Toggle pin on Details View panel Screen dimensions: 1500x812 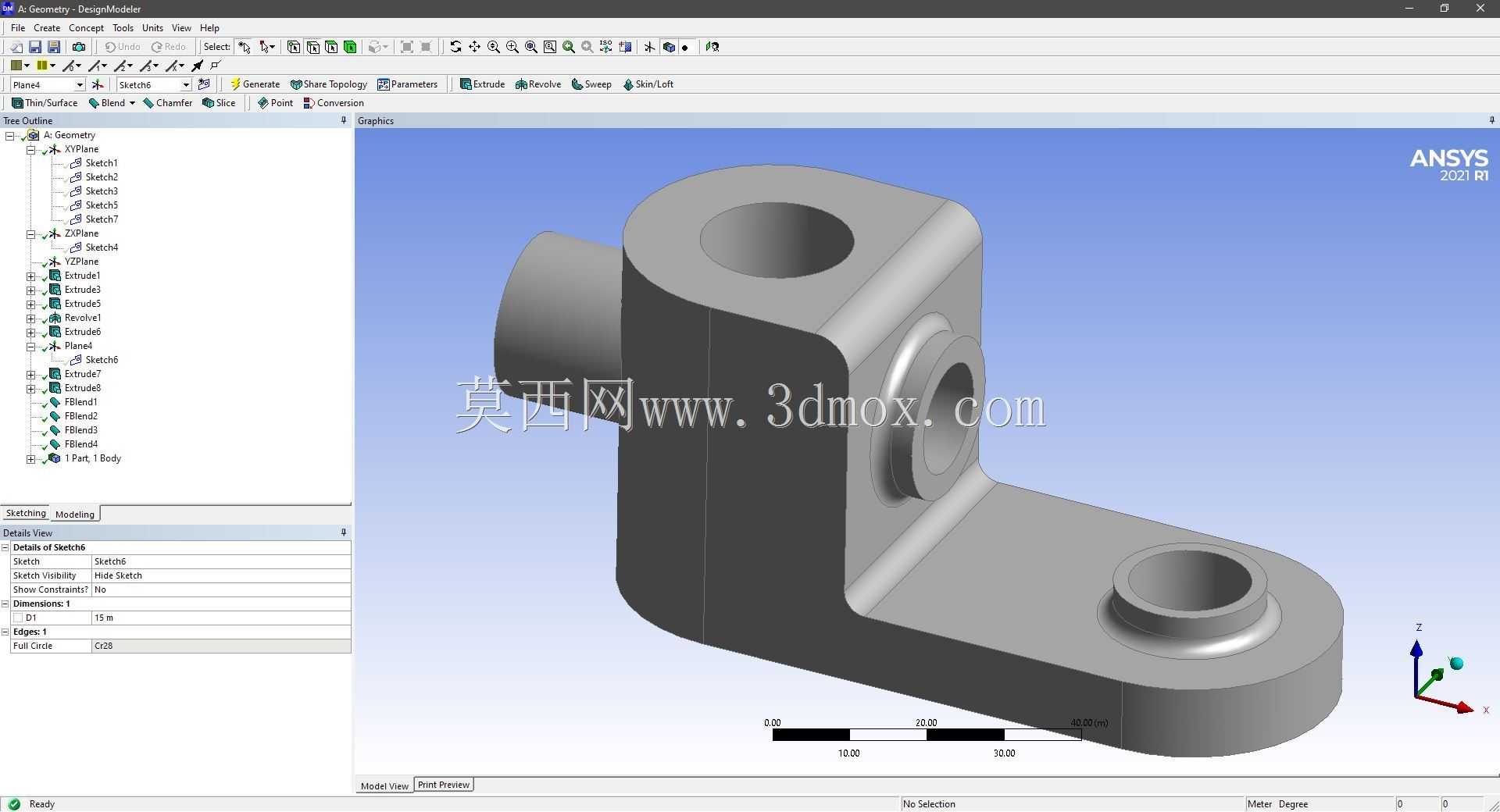pyautogui.click(x=344, y=532)
